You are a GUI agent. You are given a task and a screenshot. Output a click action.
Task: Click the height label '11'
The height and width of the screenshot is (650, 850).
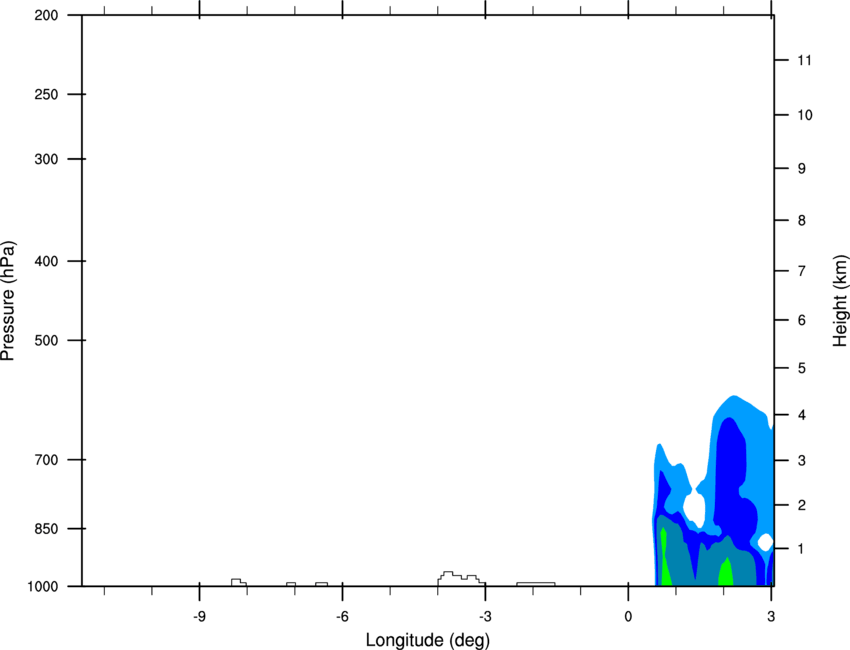coord(804,60)
